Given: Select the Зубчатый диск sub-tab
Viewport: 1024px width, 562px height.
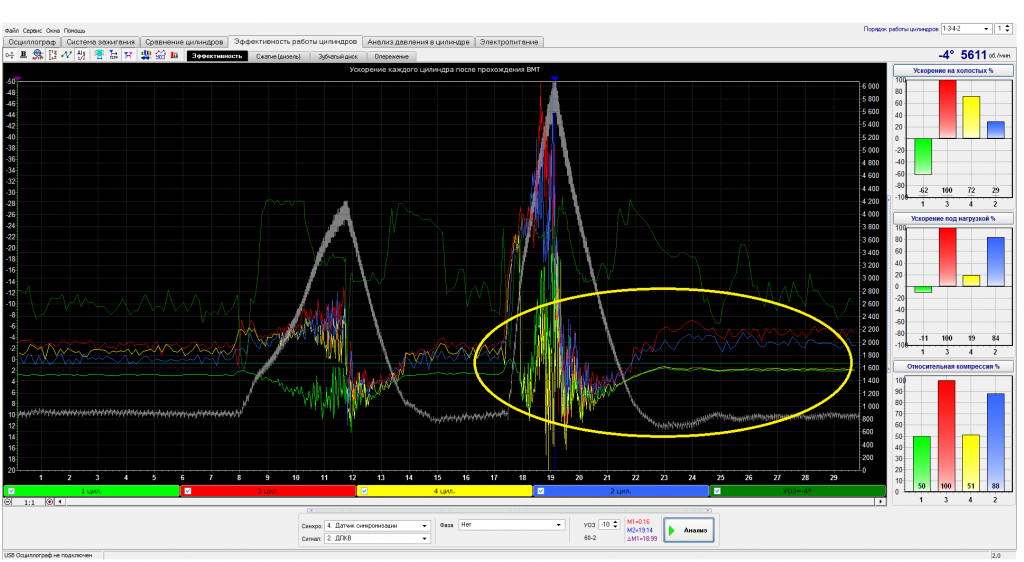Looking at the screenshot, I should pyautogui.click(x=338, y=56).
